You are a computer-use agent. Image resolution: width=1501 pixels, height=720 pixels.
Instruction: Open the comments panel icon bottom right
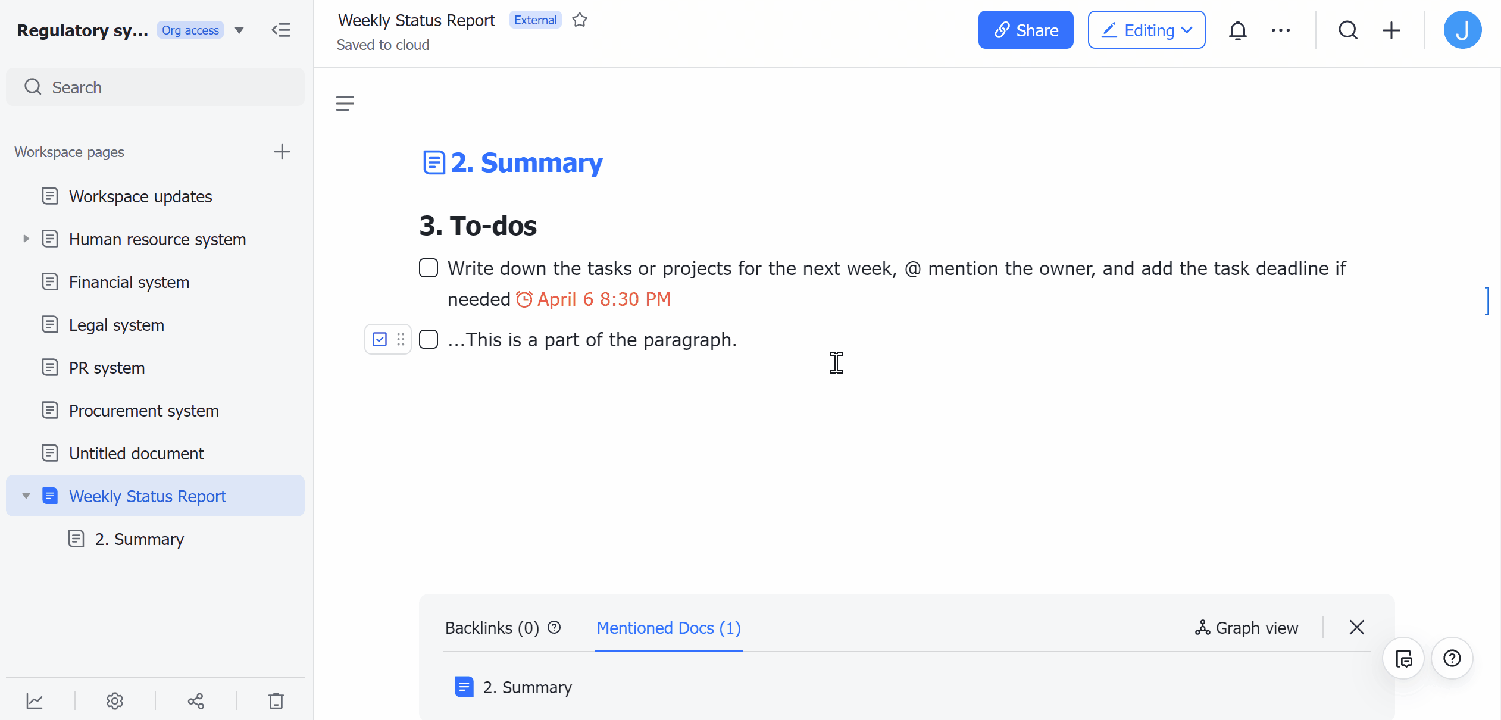point(1403,658)
